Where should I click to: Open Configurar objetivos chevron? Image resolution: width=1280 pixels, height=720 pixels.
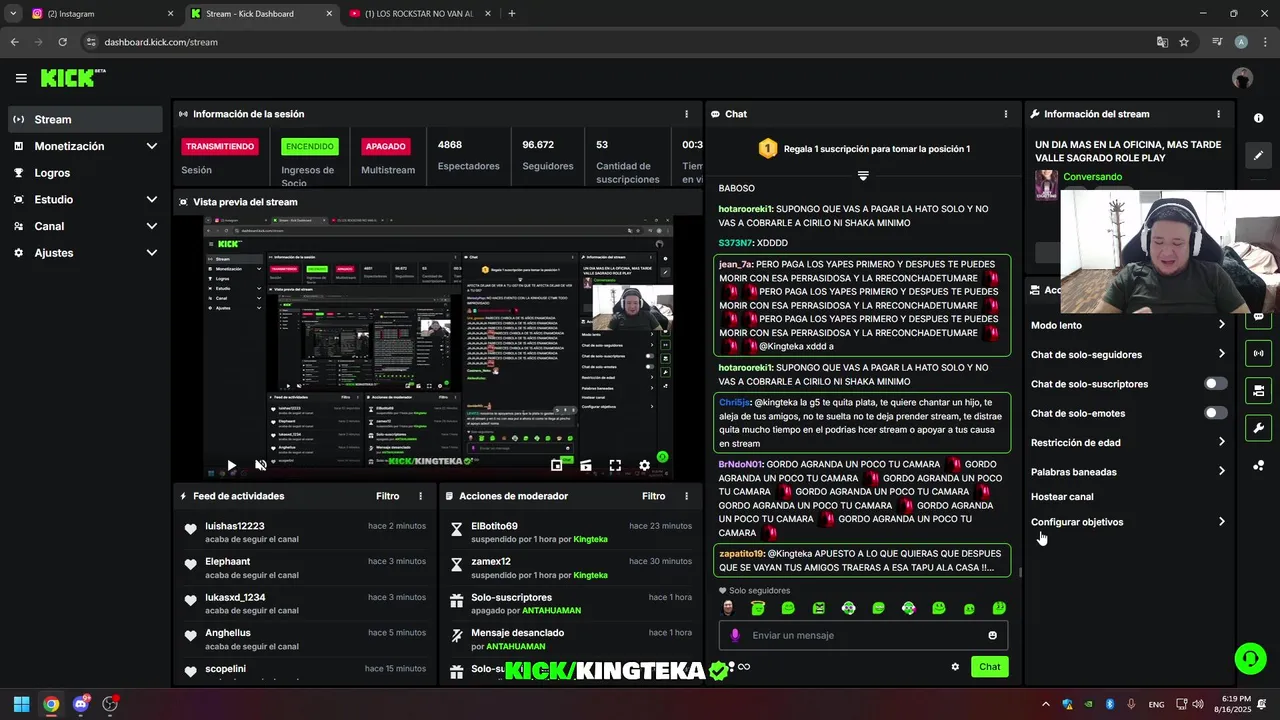(1221, 522)
